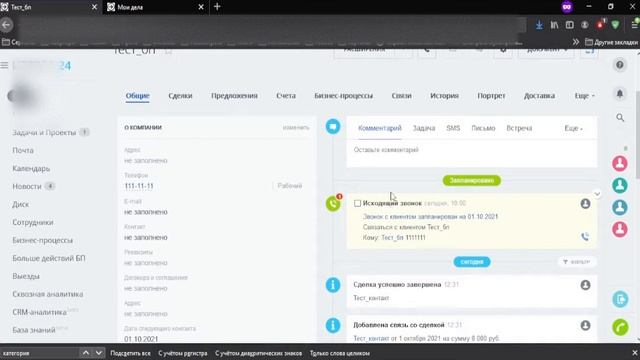Click the green phone dial button

pyautogui.click(x=620, y=327)
